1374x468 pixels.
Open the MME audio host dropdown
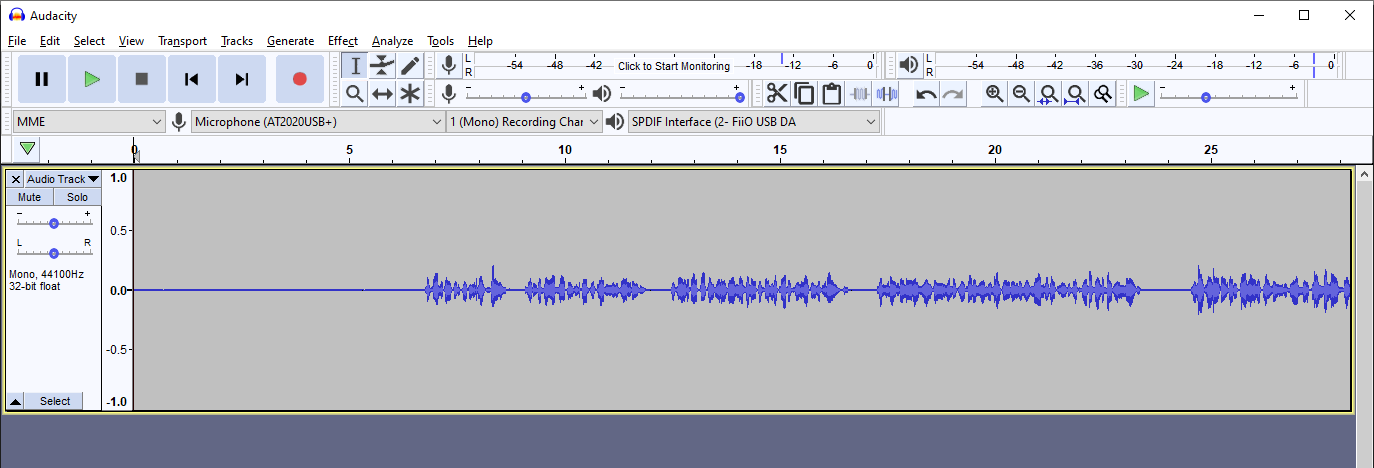[88, 122]
